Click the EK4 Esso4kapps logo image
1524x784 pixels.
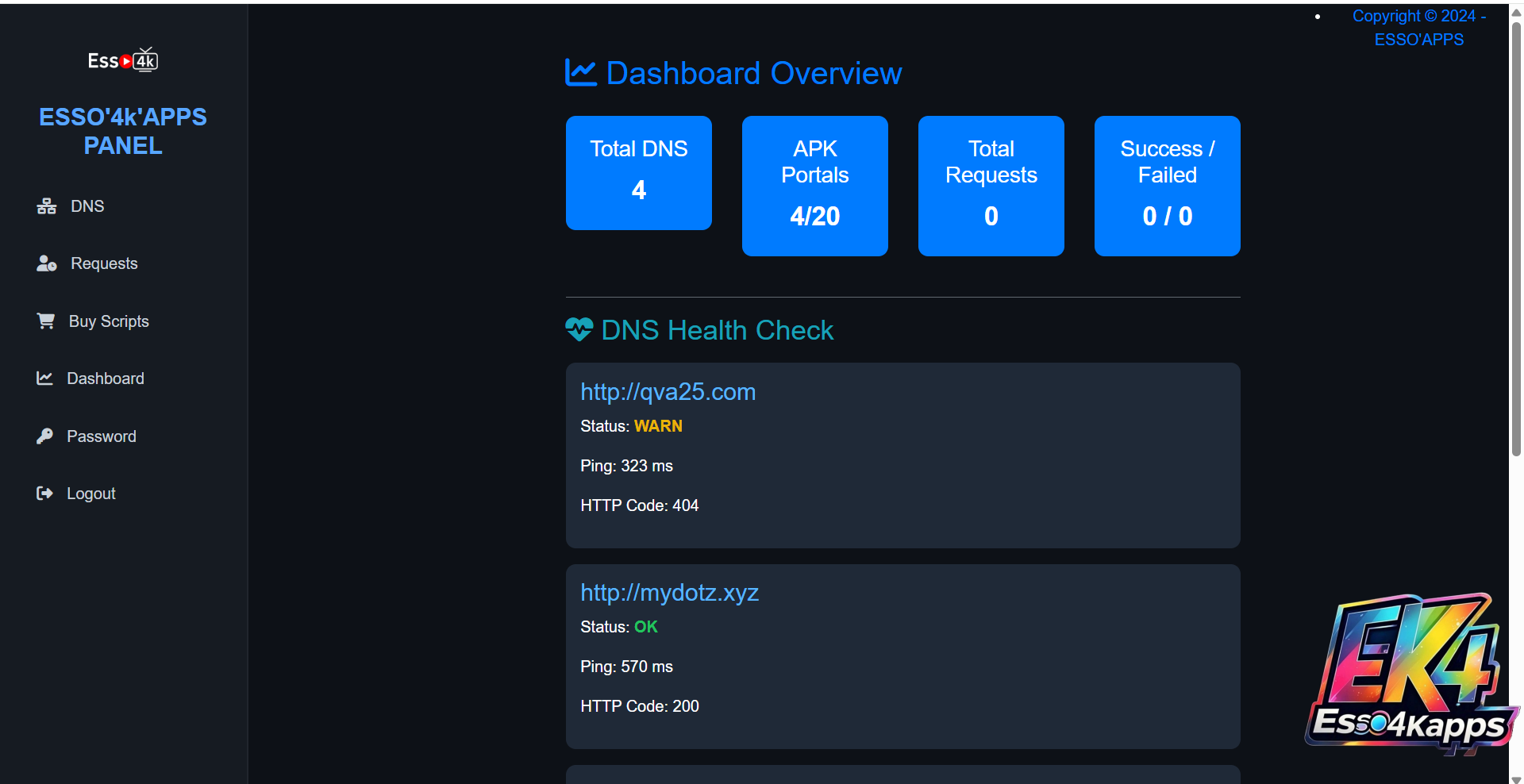click(x=1410, y=673)
